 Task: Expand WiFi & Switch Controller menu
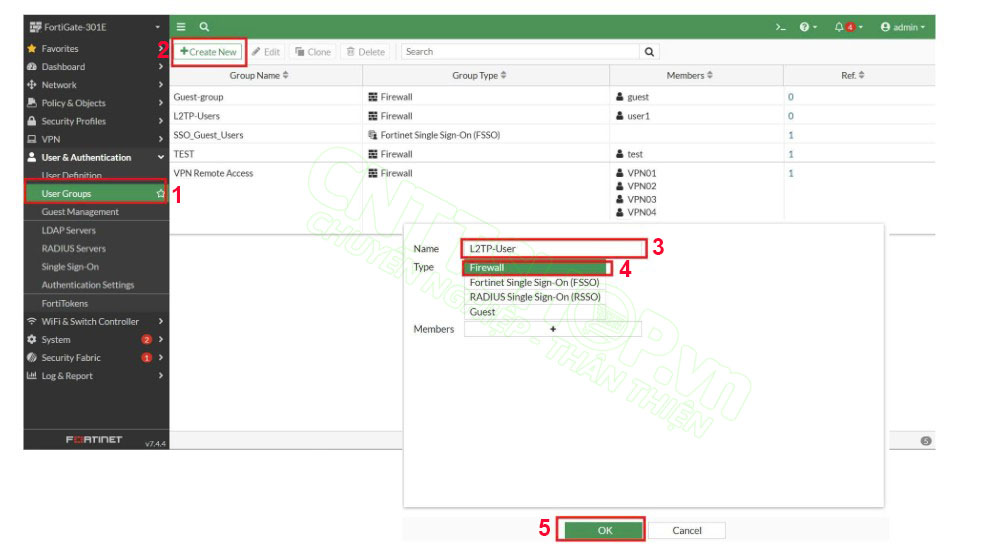(96, 321)
